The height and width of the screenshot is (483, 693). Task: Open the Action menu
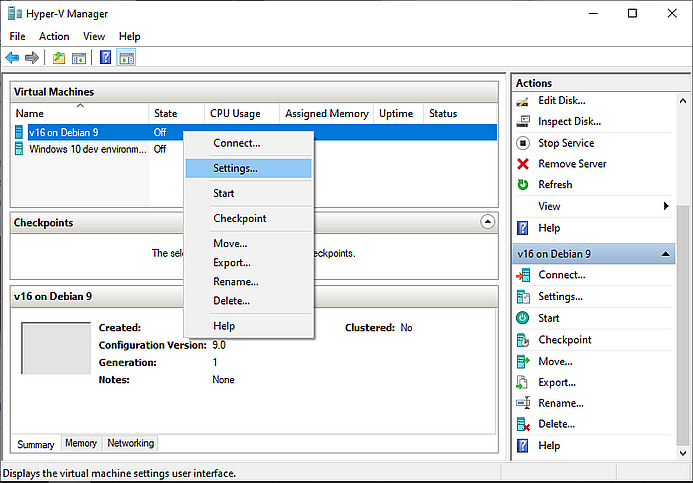[x=54, y=36]
